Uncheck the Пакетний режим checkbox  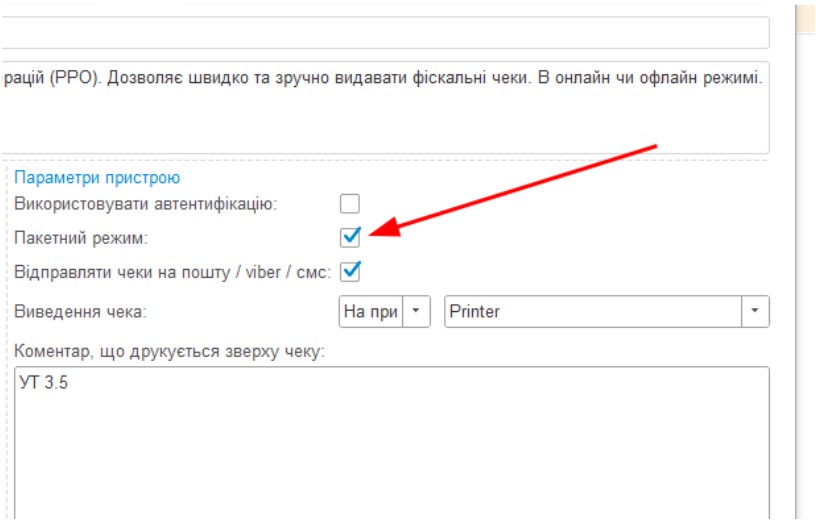tap(349, 237)
